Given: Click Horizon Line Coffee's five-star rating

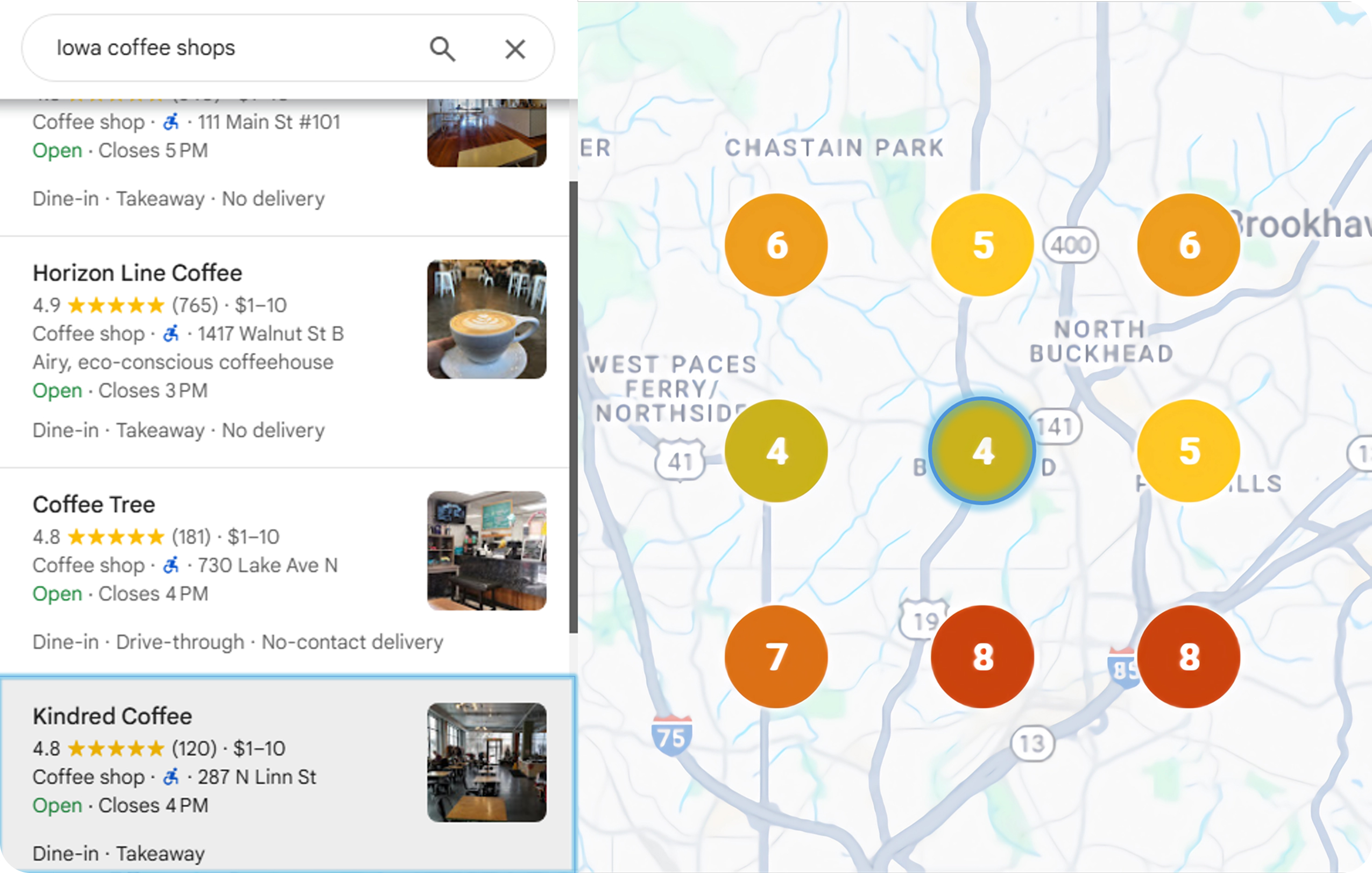Looking at the screenshot, I should [x=116, y=306].
